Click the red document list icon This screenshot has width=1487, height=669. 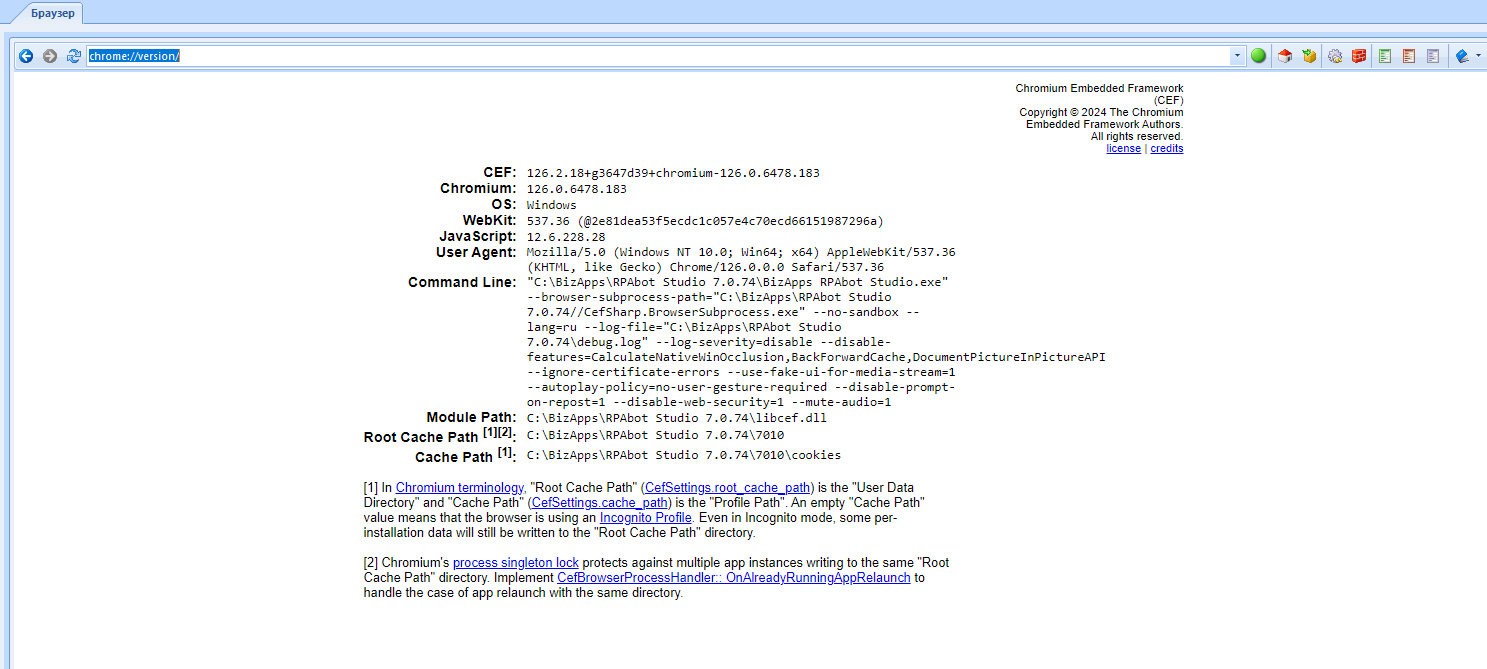[x=1409, y=56]
